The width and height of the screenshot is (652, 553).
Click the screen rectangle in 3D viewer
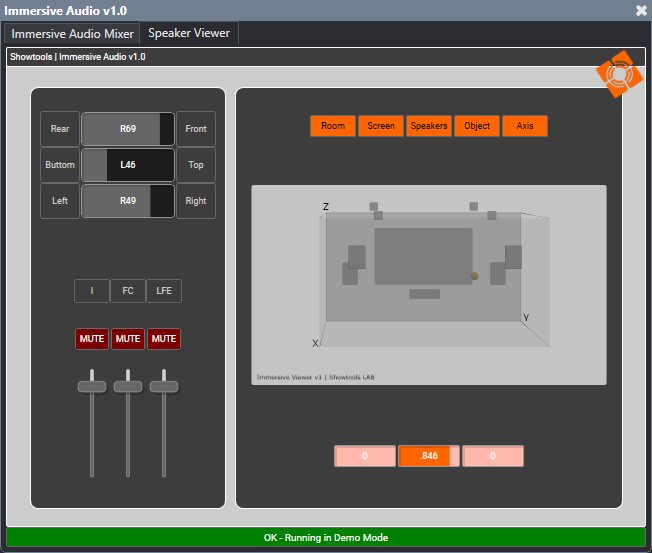point(423,256)
